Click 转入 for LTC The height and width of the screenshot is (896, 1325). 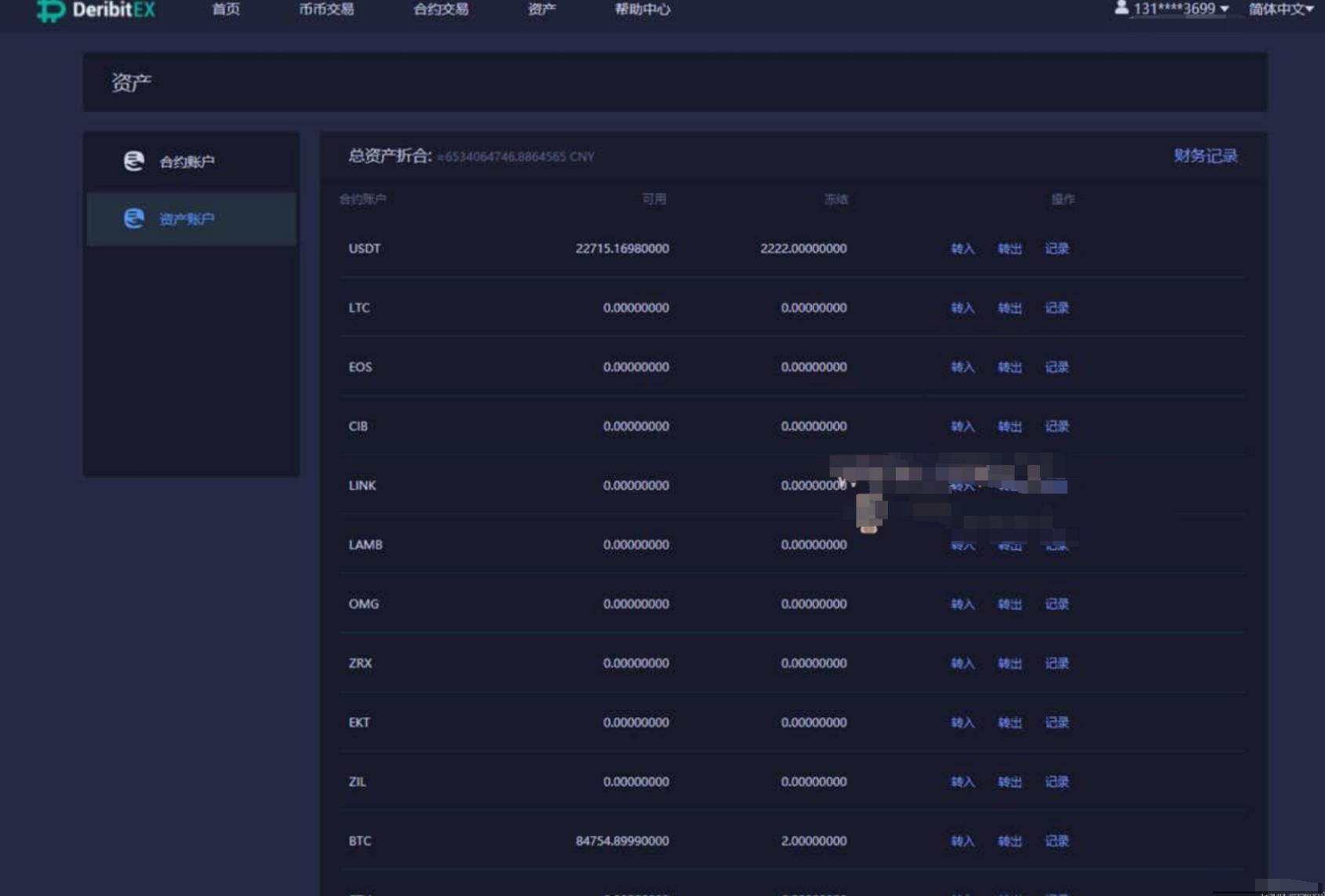963,308
